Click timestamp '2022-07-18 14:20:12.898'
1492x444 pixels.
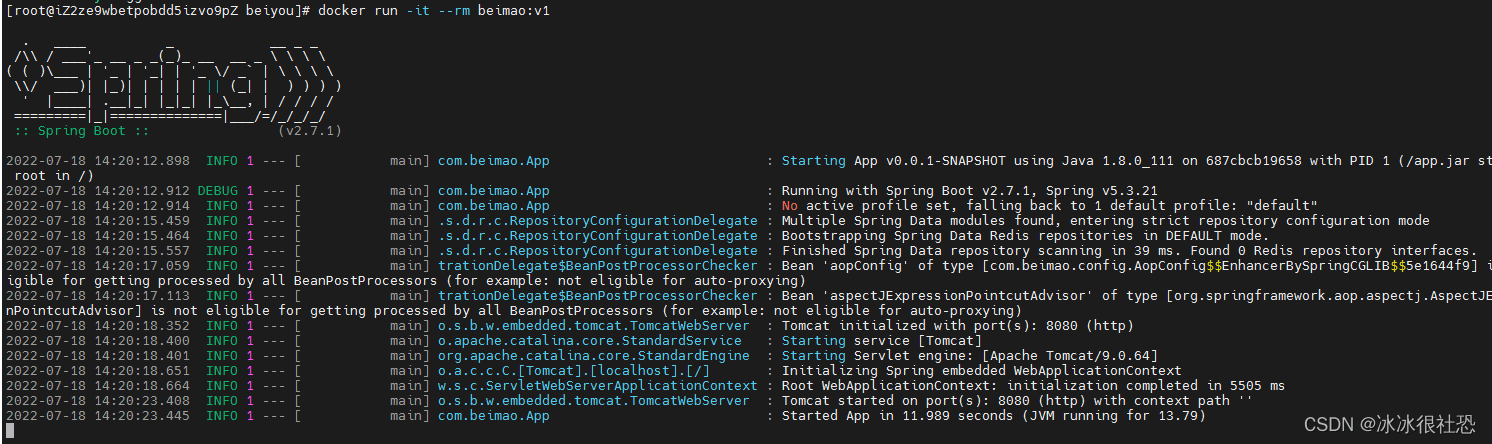(x=97, y=161)
